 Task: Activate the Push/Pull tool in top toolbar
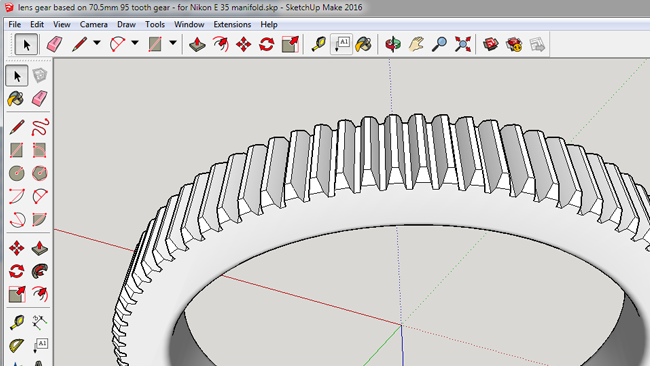[x=197, y=44]
